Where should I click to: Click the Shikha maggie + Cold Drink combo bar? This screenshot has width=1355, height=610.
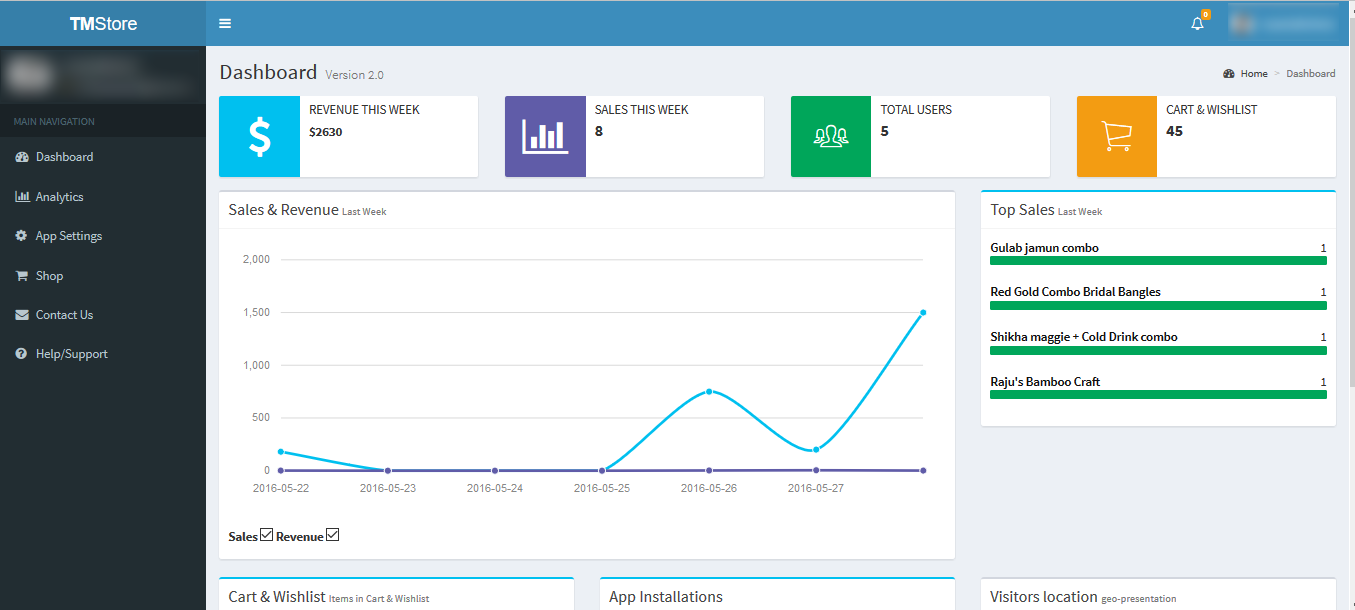(x=1158, y=350)
